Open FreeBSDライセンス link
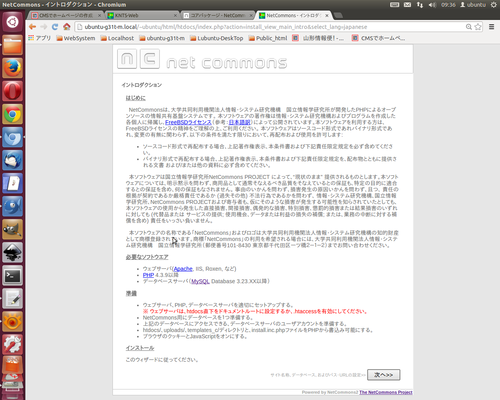This screenshot has height=400, width=500. click(x=188, y=122)
